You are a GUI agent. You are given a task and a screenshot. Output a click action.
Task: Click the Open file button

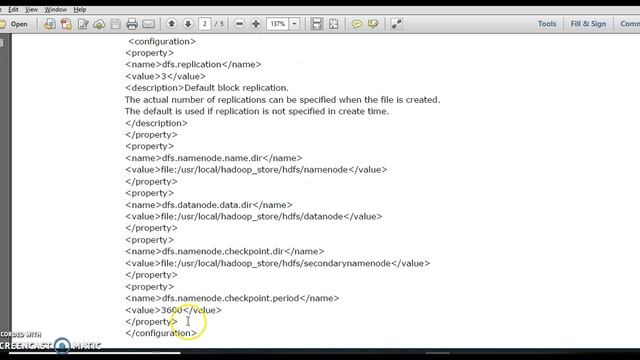tap(14, 24)
